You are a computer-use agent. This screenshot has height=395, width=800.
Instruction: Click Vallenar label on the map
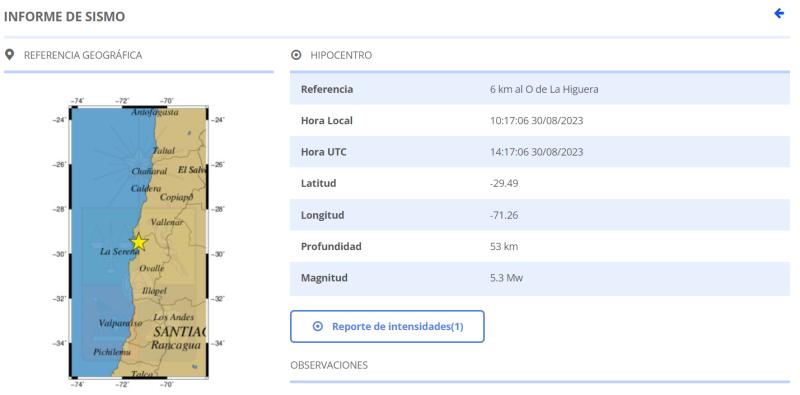(x=167, y=222)
